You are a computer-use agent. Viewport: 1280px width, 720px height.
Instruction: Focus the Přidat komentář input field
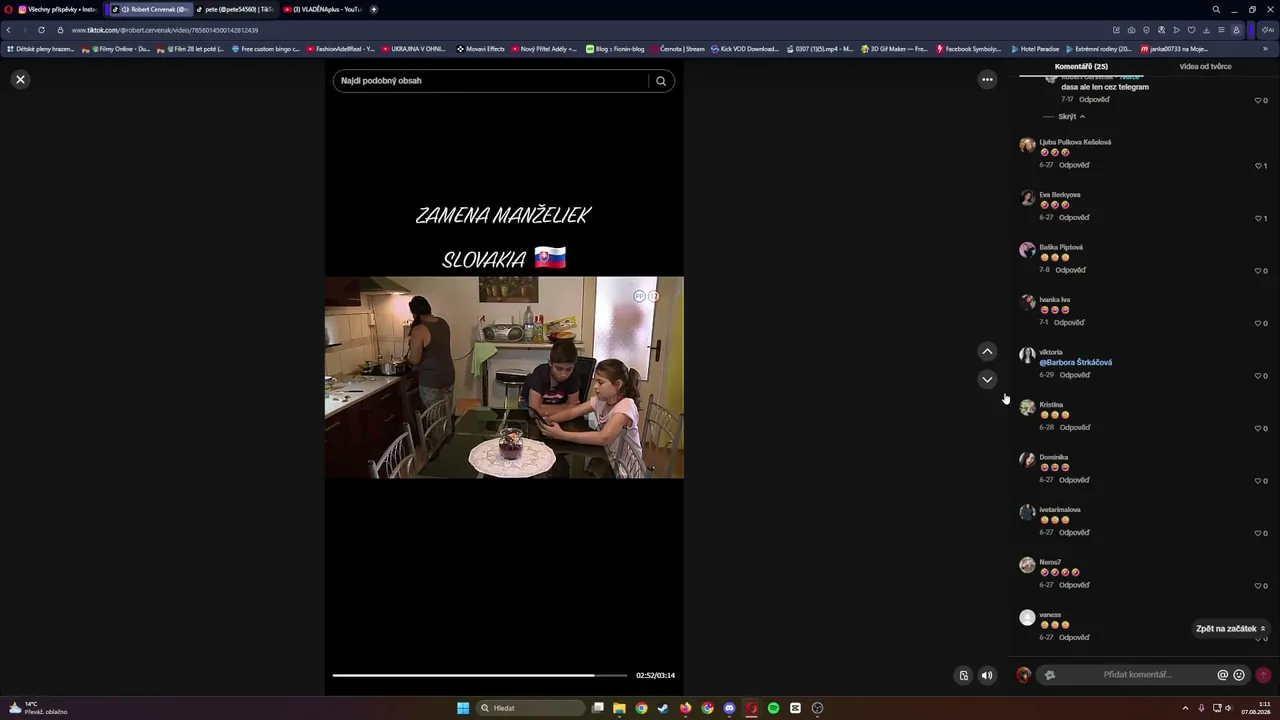(1138, 675)
